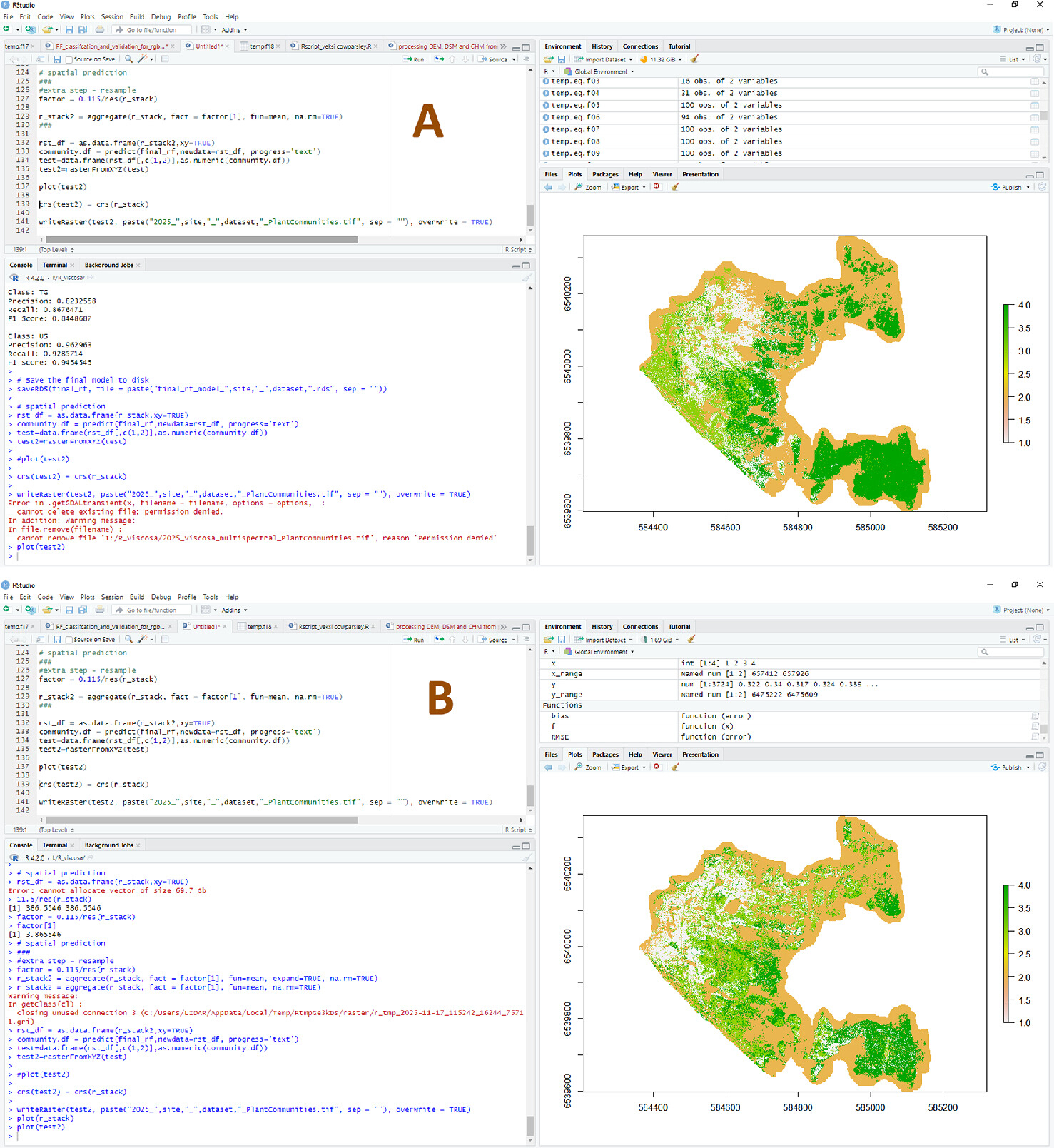Click Load Workspace icon in top window Environment pane
Image resolution: width=1054 pixels, height=1148 pixels.
548,59
